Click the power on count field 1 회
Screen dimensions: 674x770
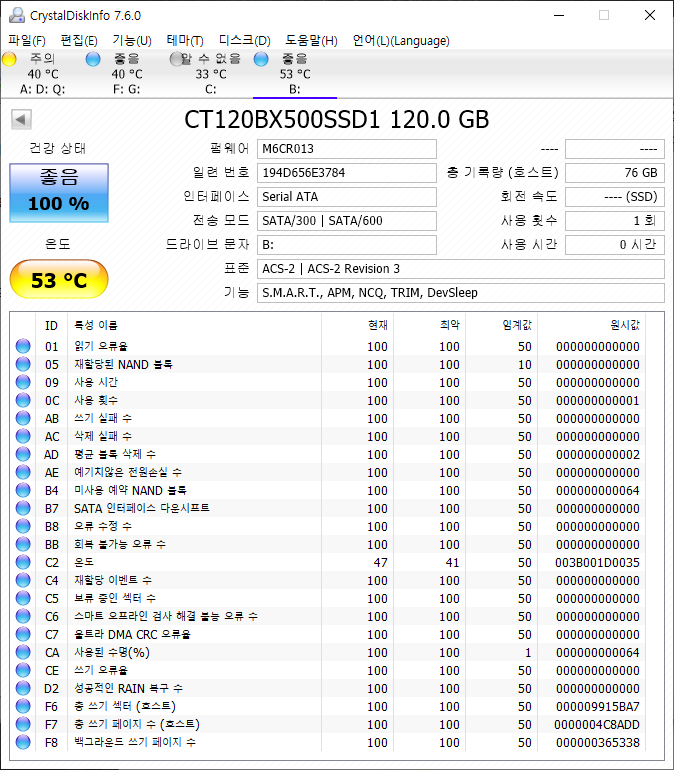[615, 221]
